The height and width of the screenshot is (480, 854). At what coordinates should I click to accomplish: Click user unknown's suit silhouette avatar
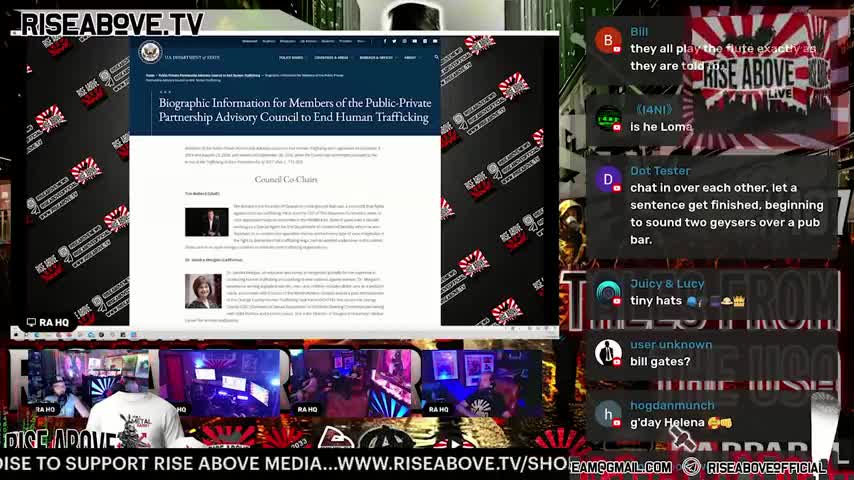608,353
